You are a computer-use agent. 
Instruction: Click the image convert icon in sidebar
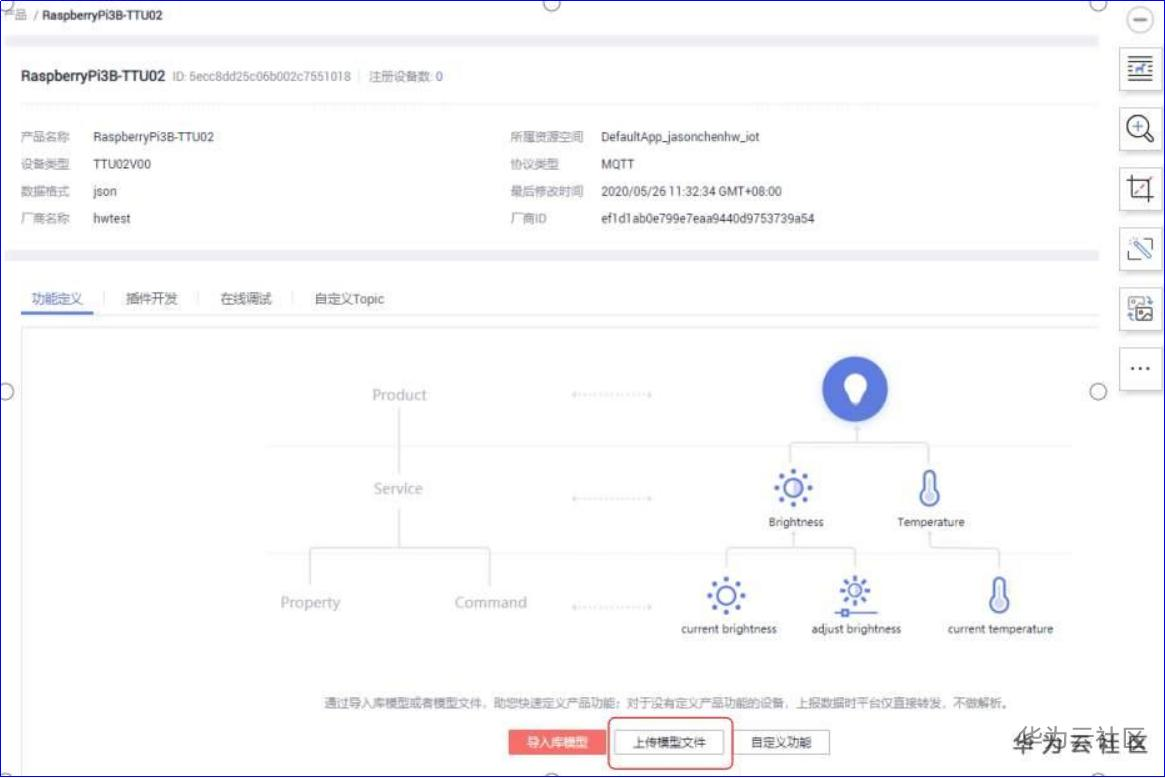coord(1140,308)
